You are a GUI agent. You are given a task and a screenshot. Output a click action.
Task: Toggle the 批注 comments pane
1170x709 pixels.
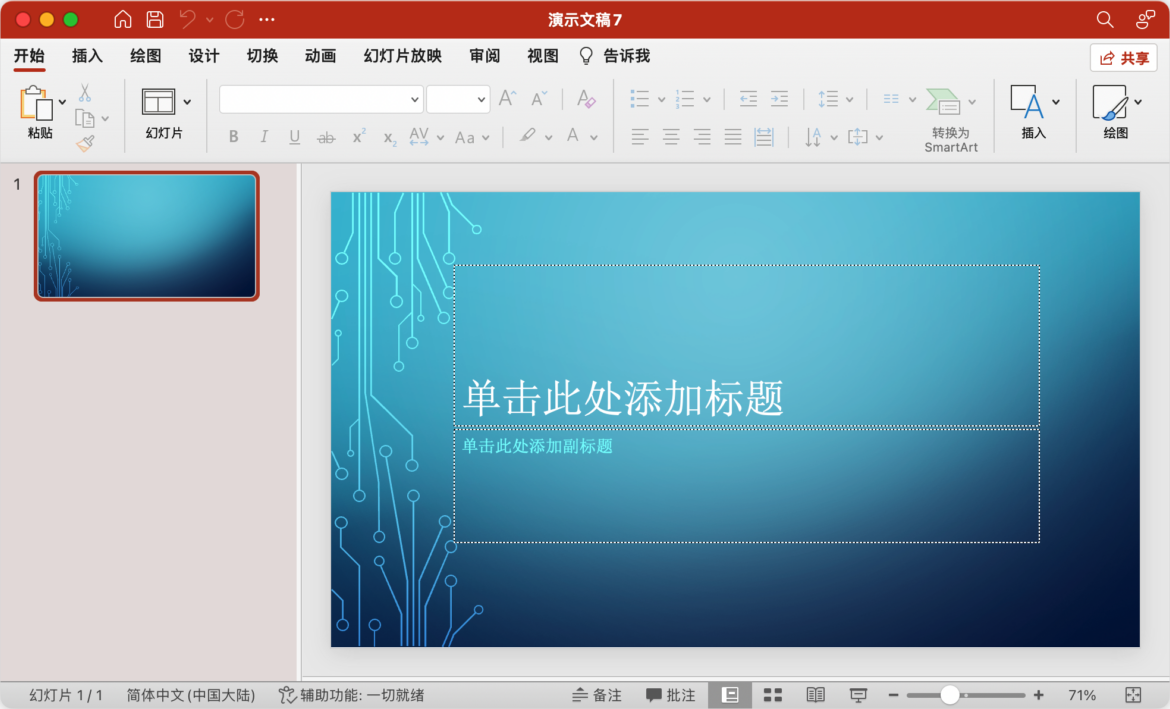coord(670,695)
